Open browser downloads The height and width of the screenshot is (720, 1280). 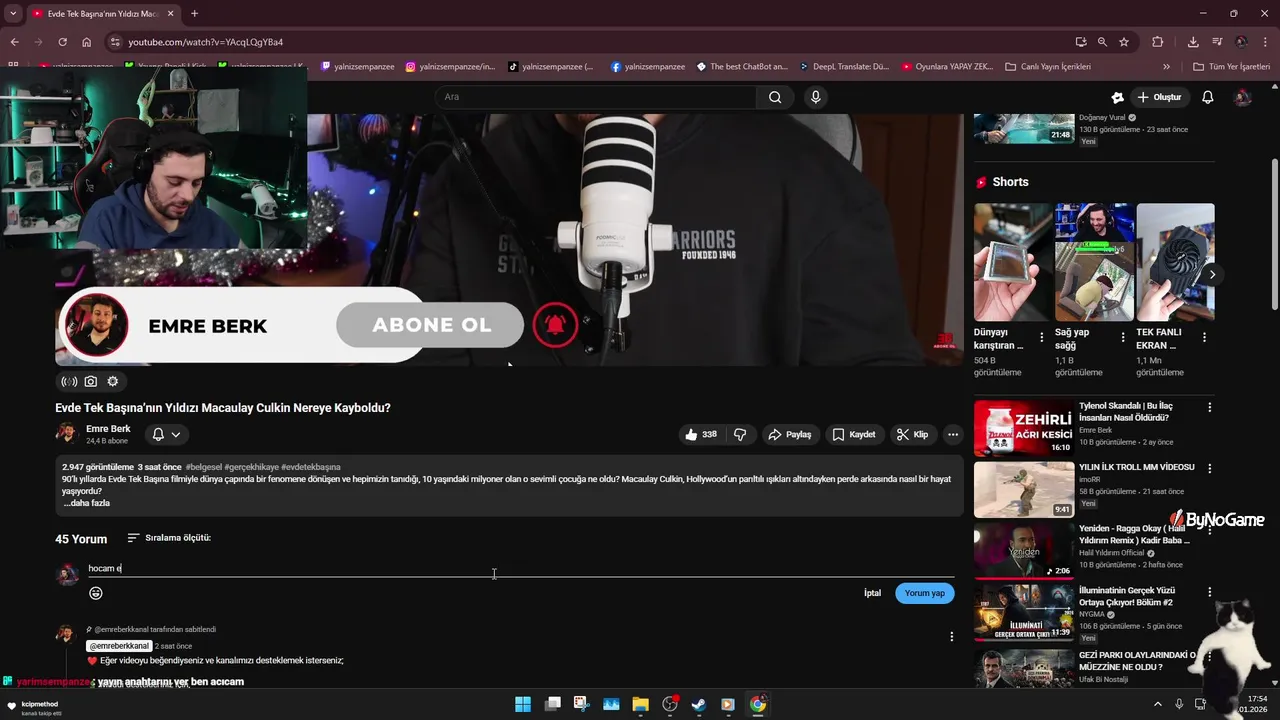(1193, 42)
